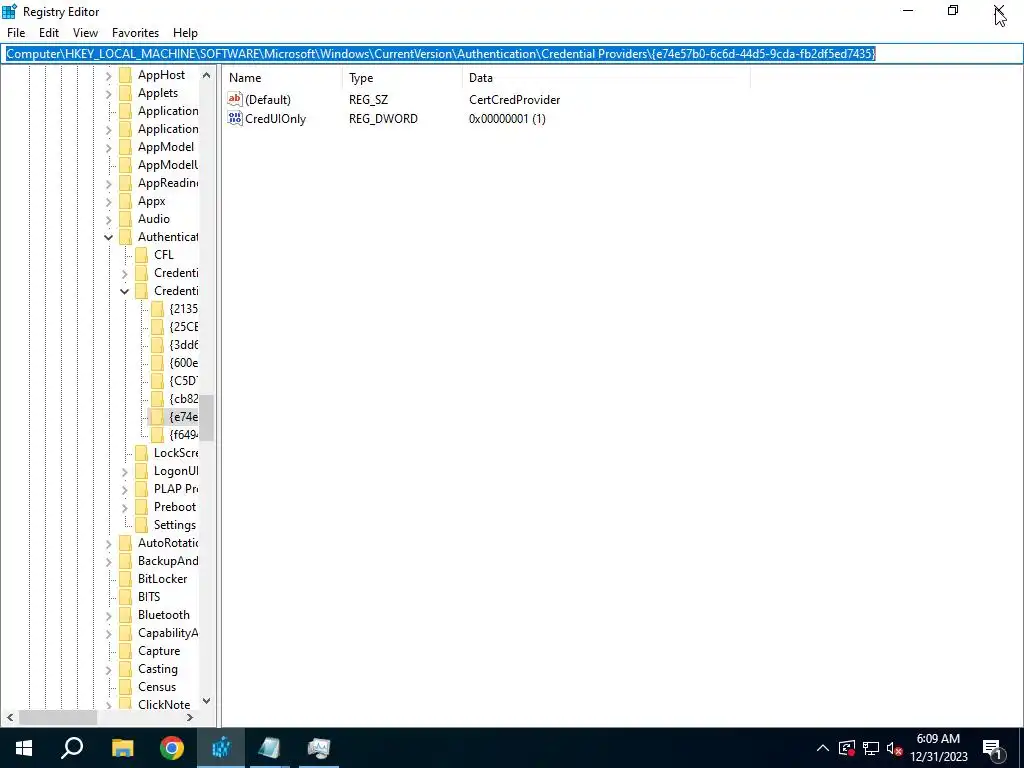Viewport: 1024px width, 768px height.
Task: Expand the Bluetooth key
Action: (x=108, y=615)
